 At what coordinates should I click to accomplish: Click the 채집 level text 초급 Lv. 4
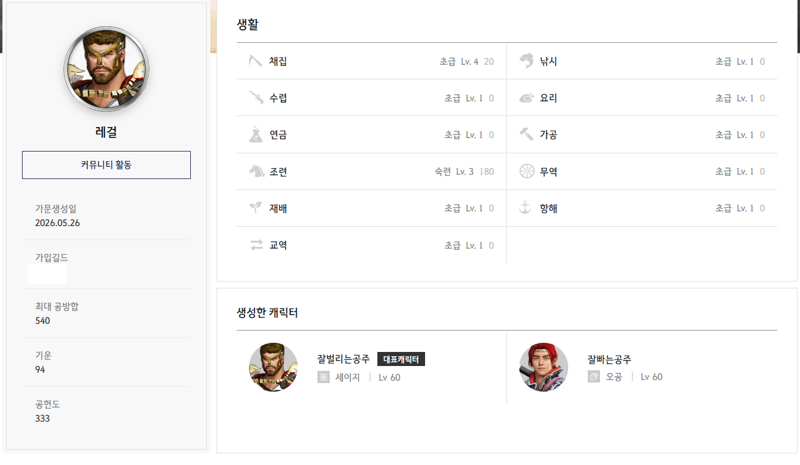tap(459, 61)
